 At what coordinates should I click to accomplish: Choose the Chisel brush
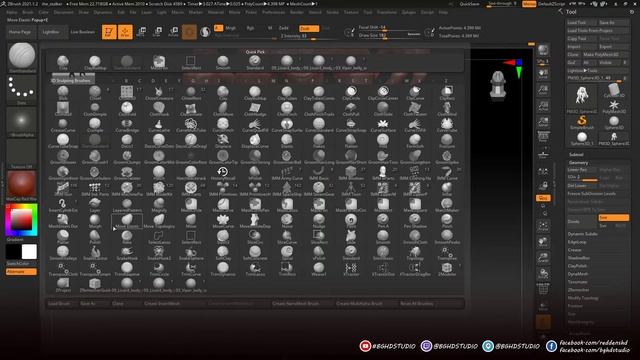coord(95,93)
